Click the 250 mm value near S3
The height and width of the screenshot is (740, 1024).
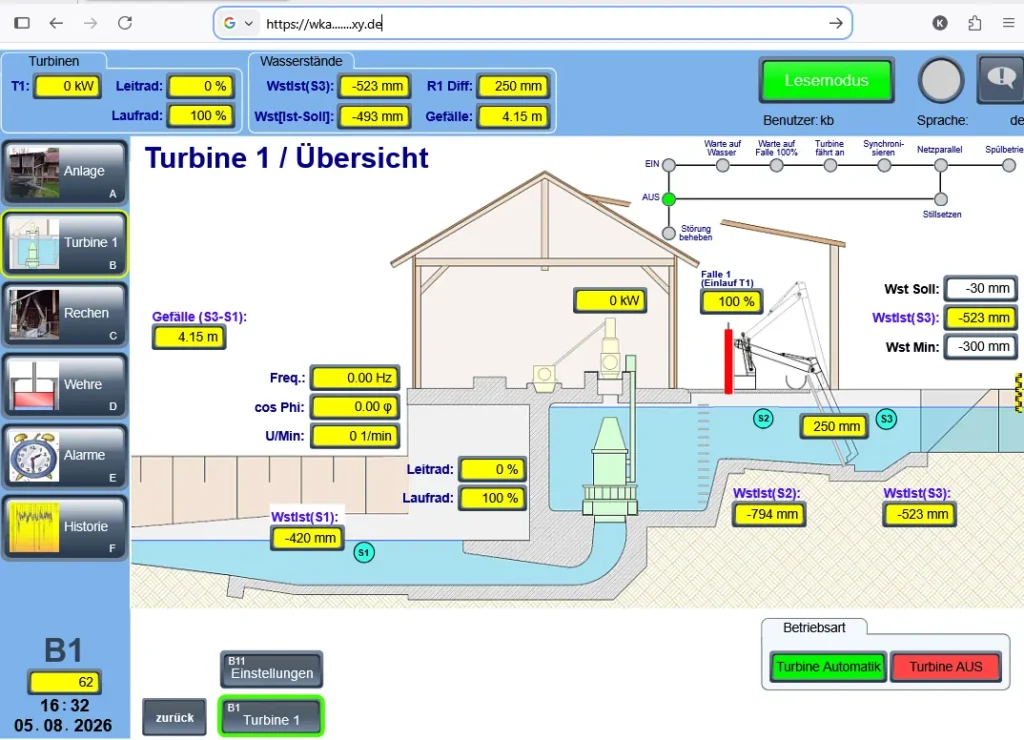click(835, 426)
